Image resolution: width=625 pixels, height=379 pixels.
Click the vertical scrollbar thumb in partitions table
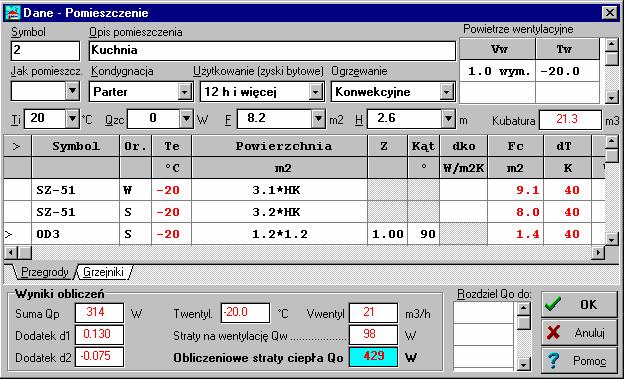click(611, 156)
